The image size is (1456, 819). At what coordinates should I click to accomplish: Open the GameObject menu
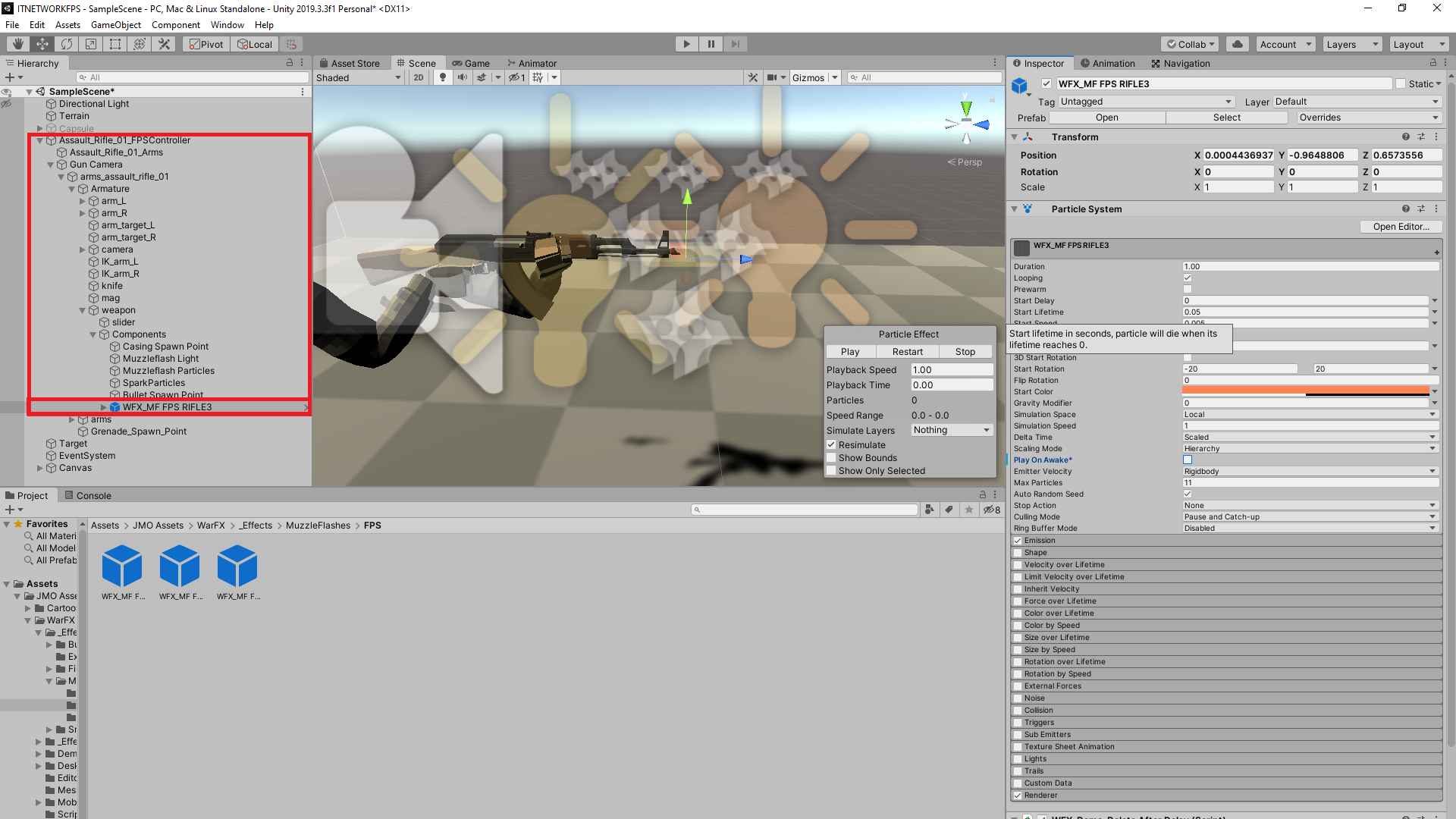click(x=115, y=24)
